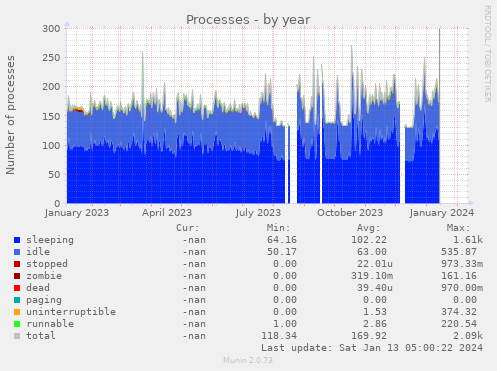The width and height of the screenshot is (497, 371).
Task: Click runnable average value 2.86
Action: click(375, 324)
